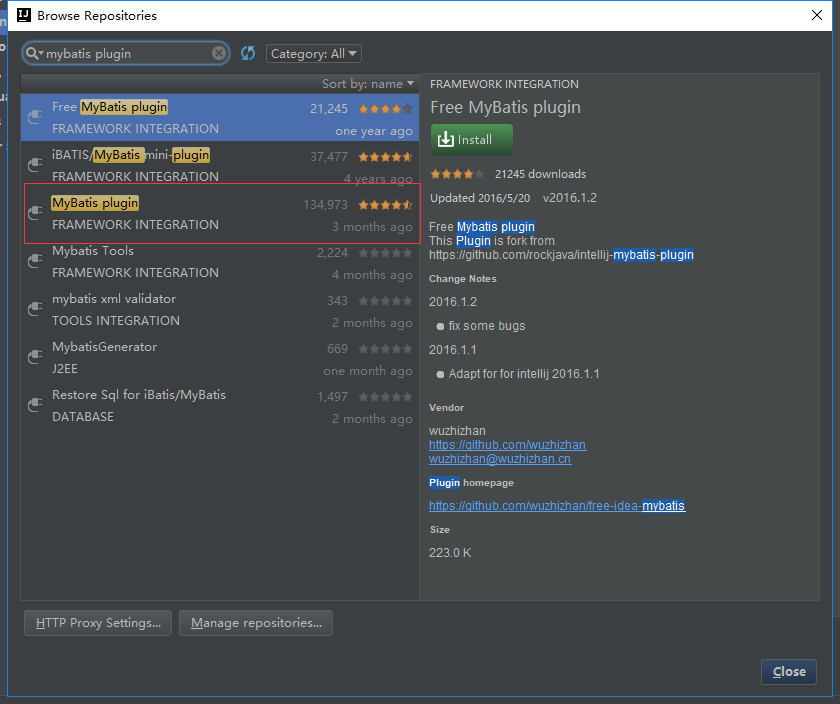Click plug icon of Restore Sql row
840x704 pixels.
coord(35,405)
